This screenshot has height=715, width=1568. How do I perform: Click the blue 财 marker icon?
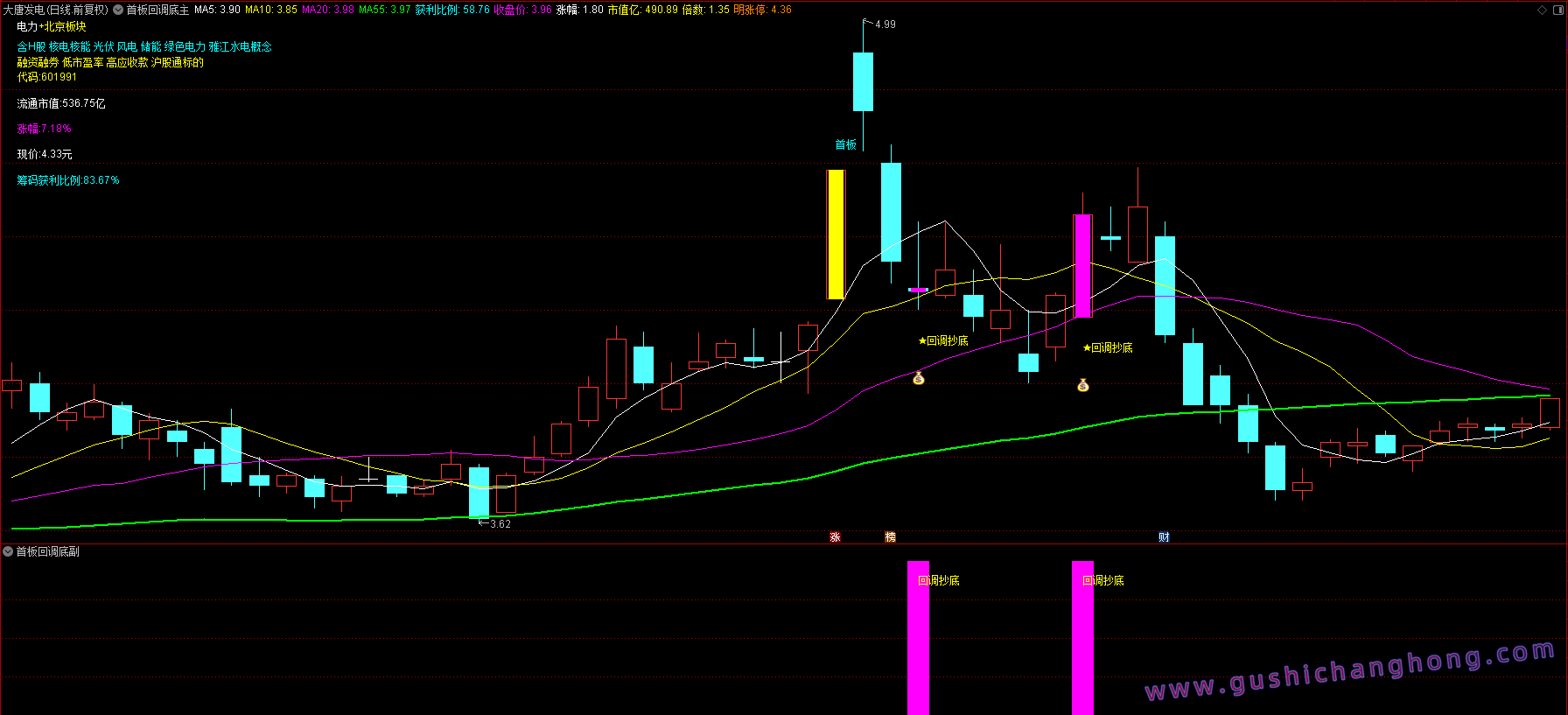point(1164,536)
